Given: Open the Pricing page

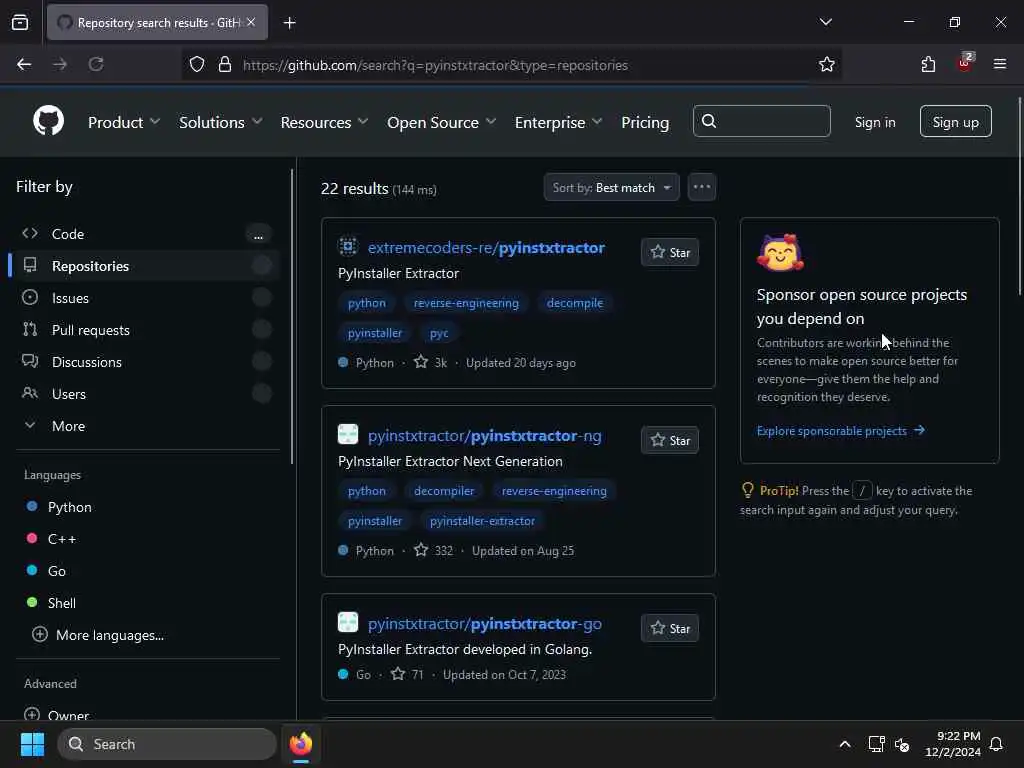Looking at the screenshot, I should click(645, 122).
